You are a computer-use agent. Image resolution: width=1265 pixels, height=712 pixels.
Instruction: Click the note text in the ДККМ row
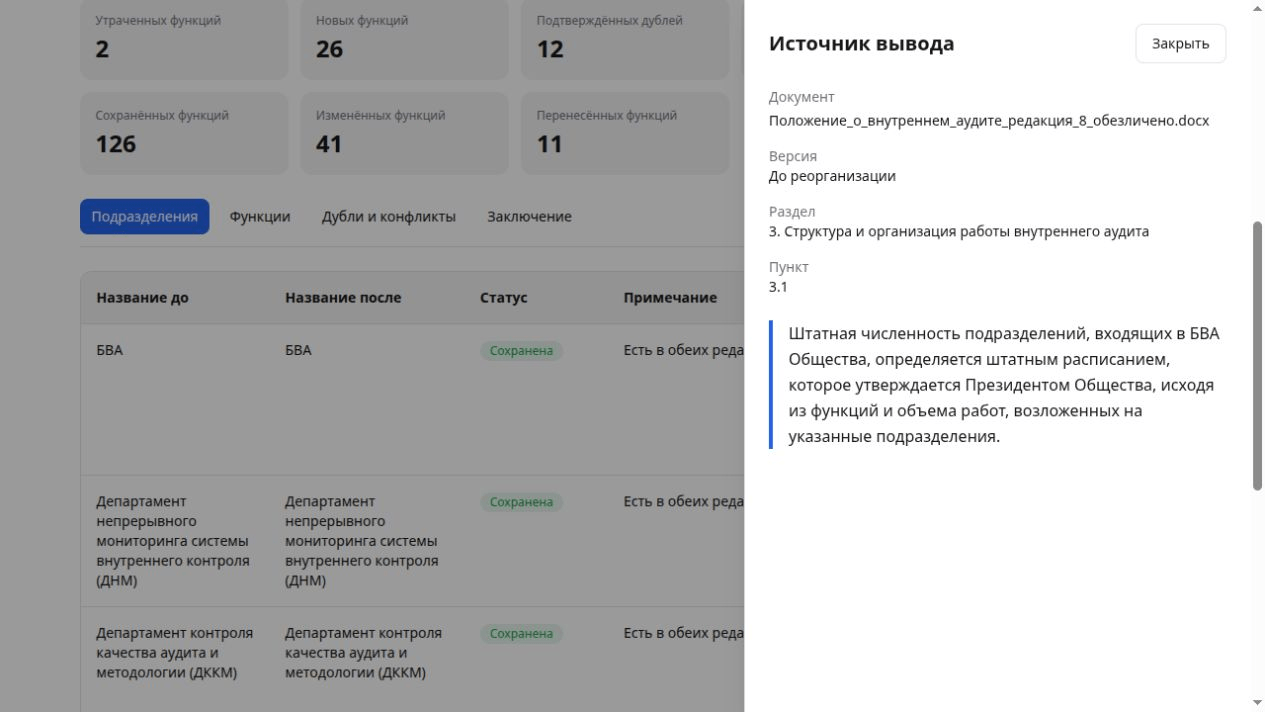(x=684, y=634)
